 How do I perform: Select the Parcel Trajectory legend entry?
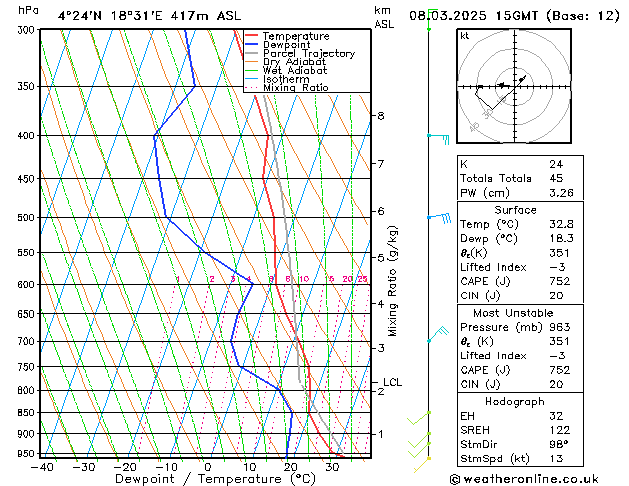(x=308, y=54)
